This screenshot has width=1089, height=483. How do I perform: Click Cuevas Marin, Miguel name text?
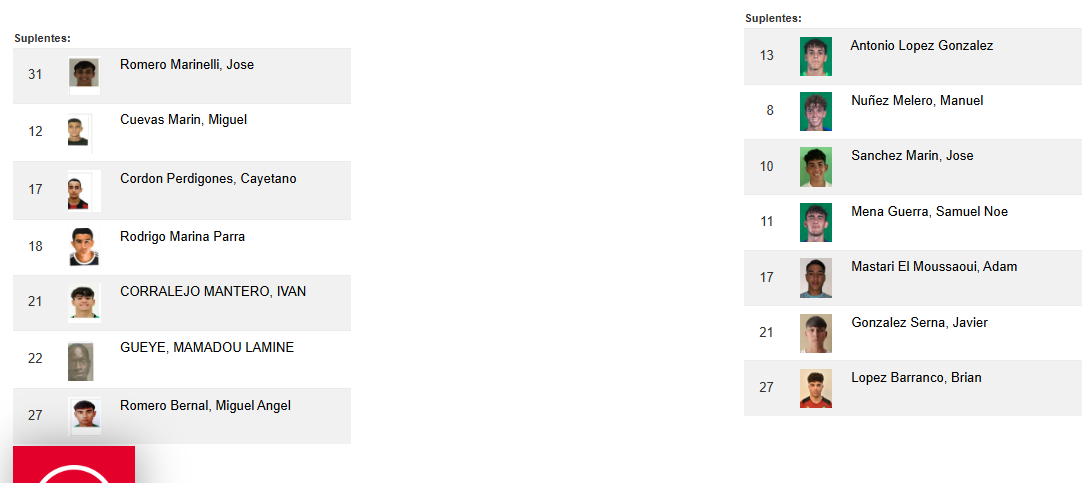pos(183,120)
